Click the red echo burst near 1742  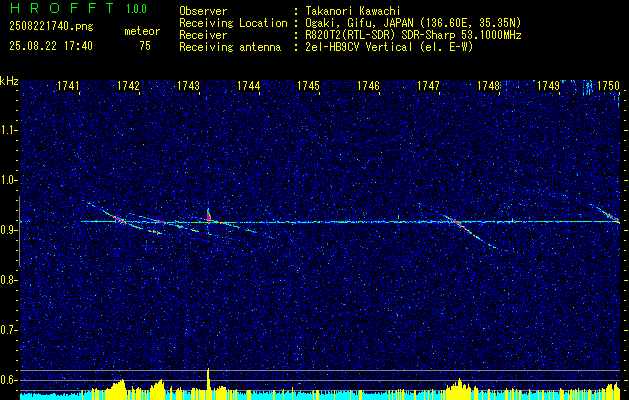pos(120,219)
